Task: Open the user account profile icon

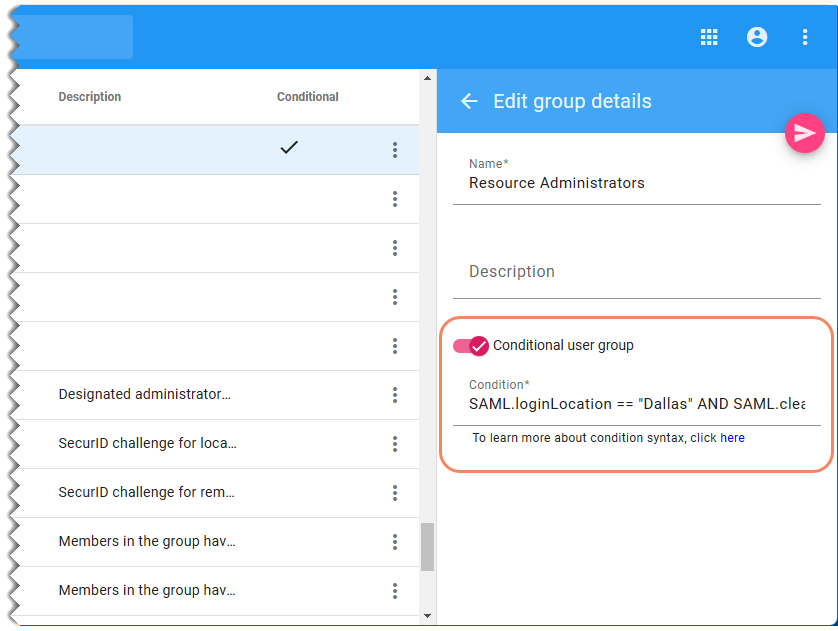Action: point(757,37)
